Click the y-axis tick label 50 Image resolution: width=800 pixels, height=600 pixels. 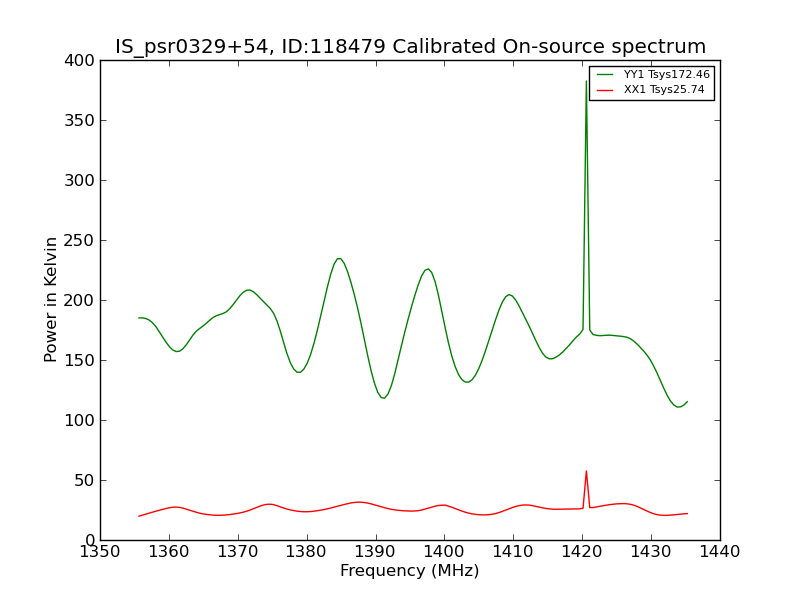(x=84, y=481)
